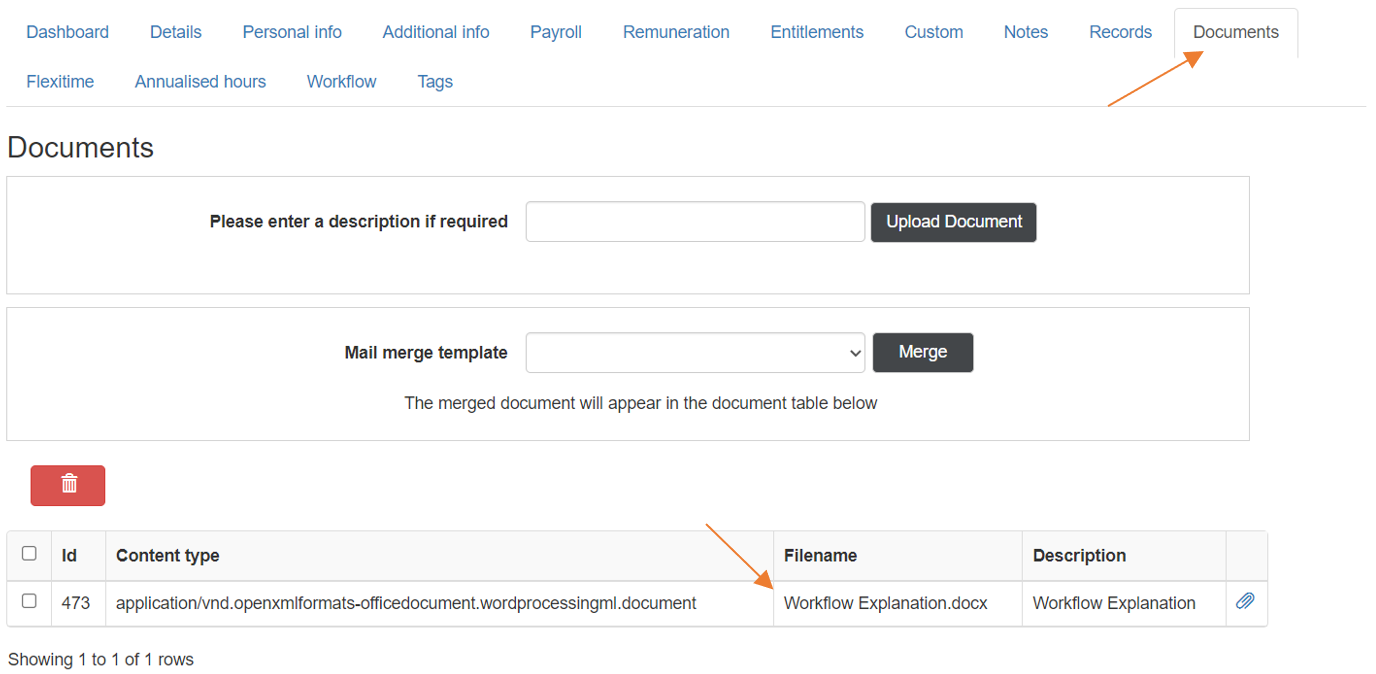Select the Id cell 473
This screenshot has height=674, width=1376.
(x=76, y=603)
